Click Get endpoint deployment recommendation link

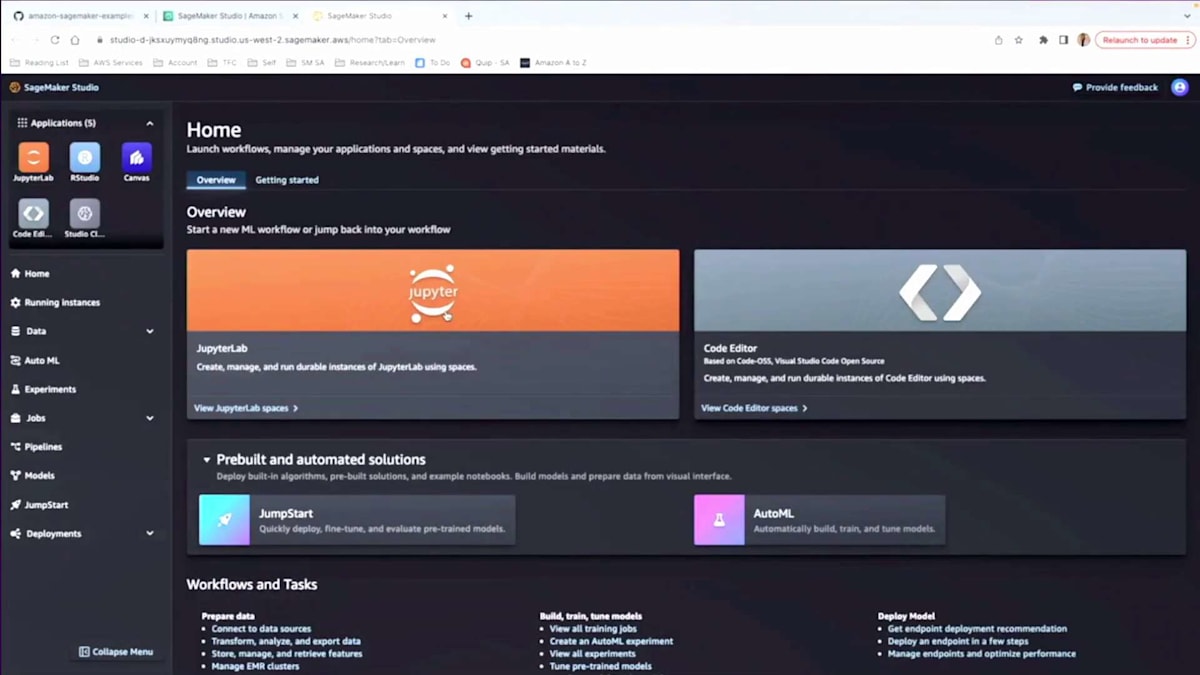tap(977, 629)
